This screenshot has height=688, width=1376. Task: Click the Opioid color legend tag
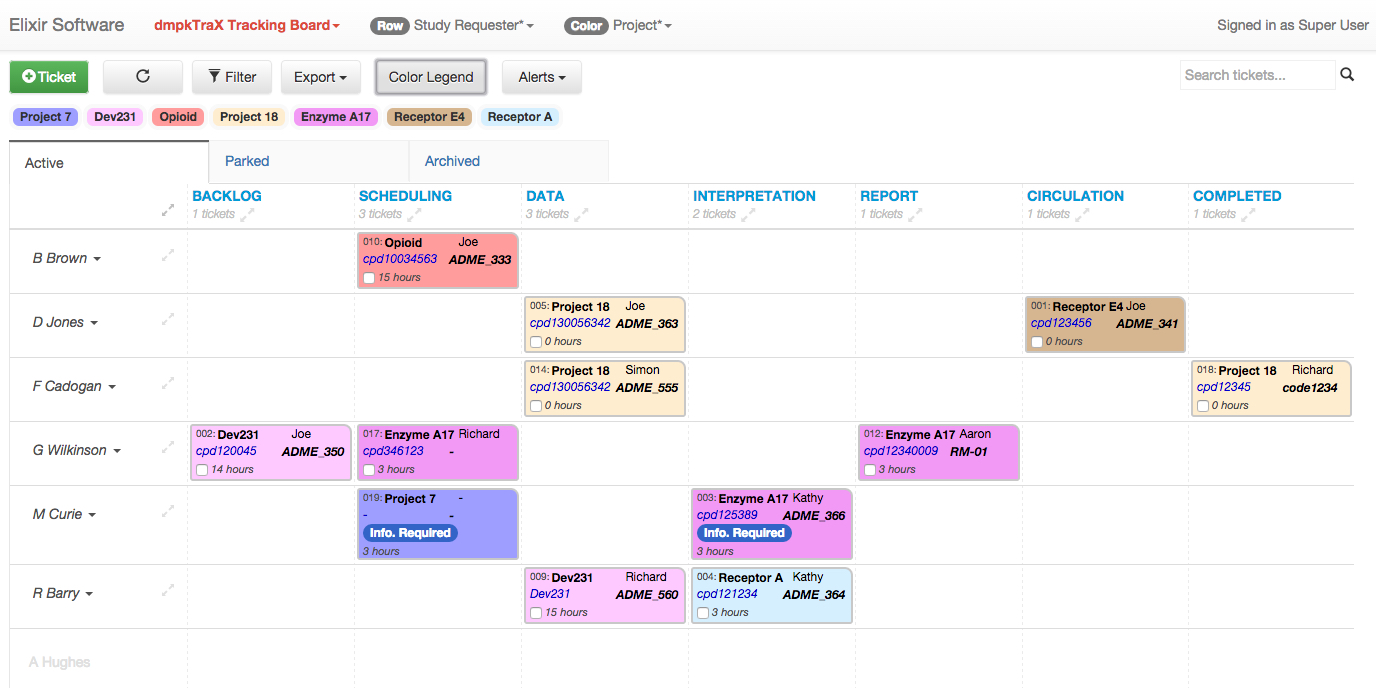(178, 117)
